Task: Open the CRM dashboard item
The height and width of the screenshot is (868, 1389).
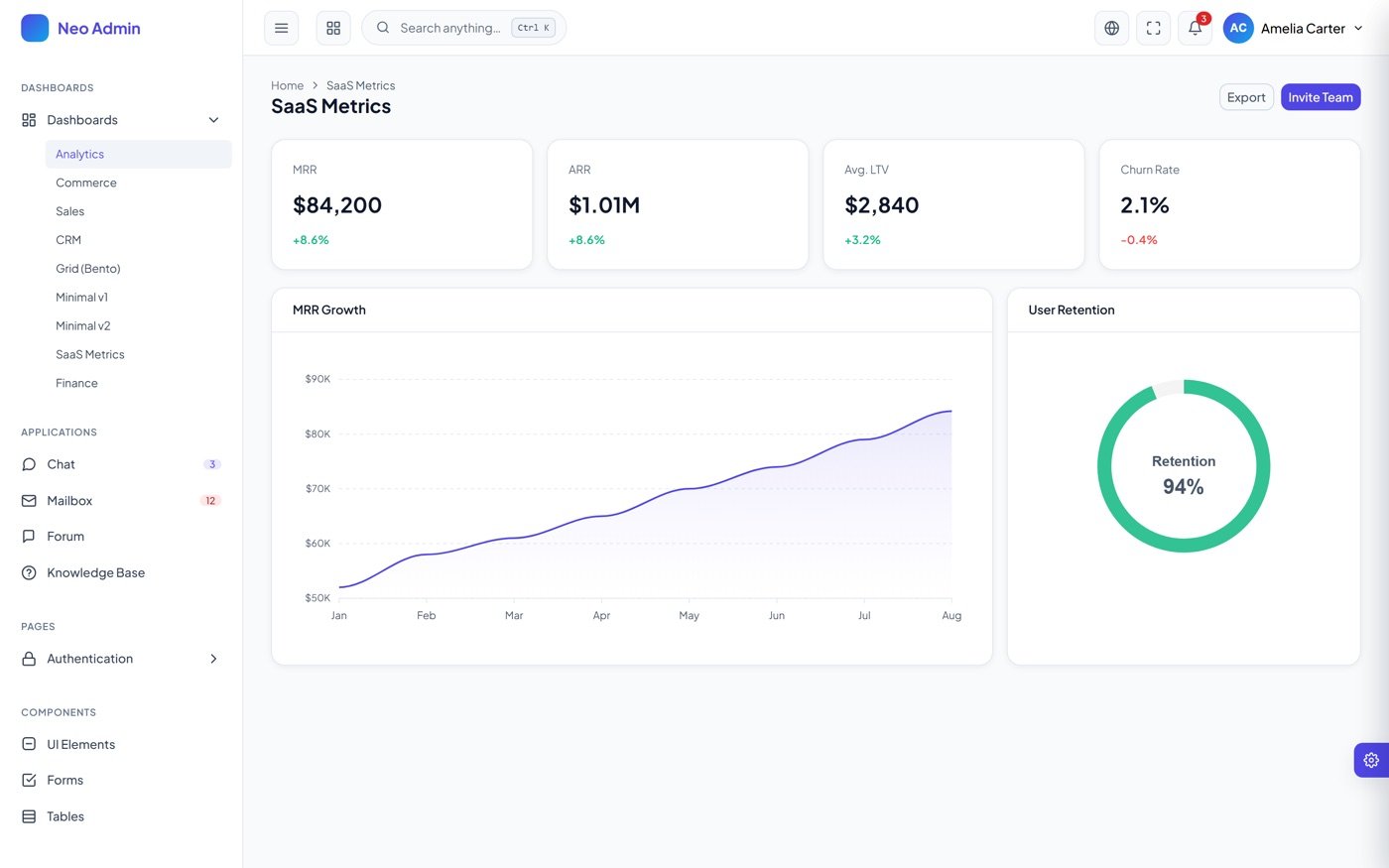Action: [x=138, y=240]
